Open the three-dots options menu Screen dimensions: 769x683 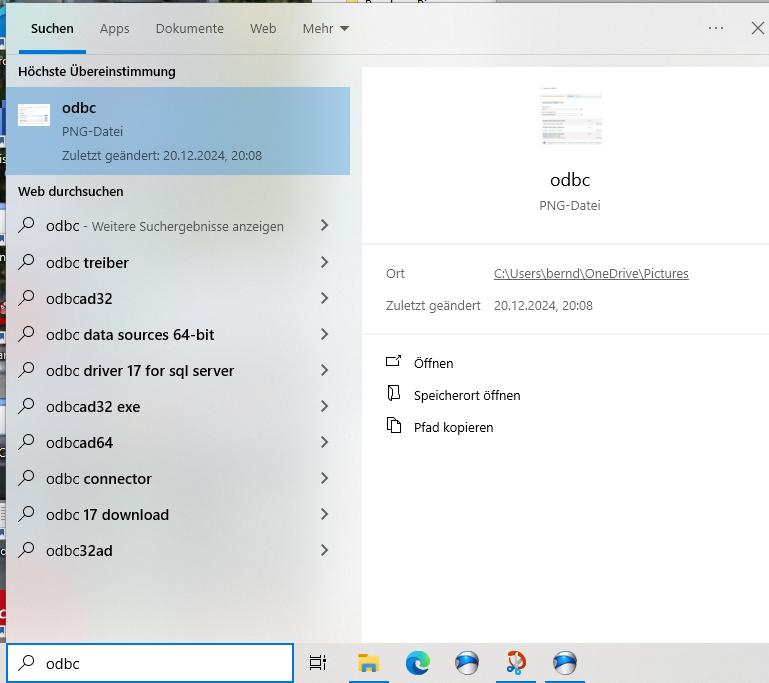click(716, 28)
